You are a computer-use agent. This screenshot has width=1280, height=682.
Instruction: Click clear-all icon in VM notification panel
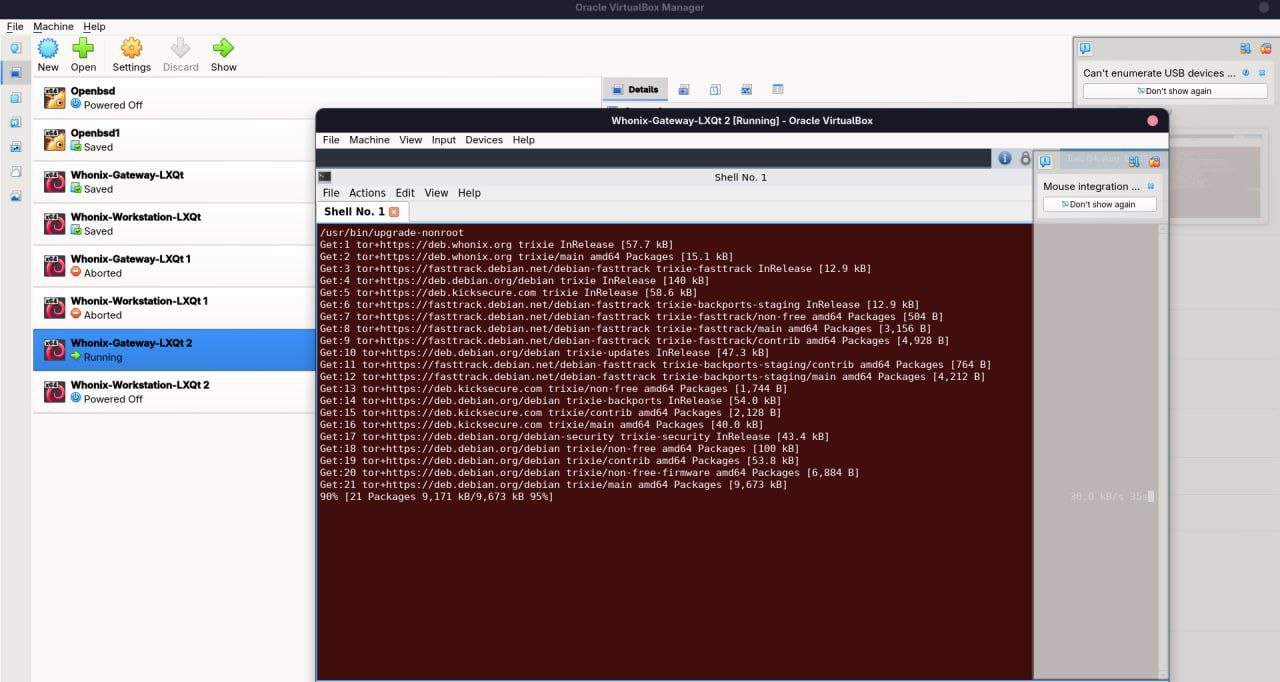(1154, 161)
